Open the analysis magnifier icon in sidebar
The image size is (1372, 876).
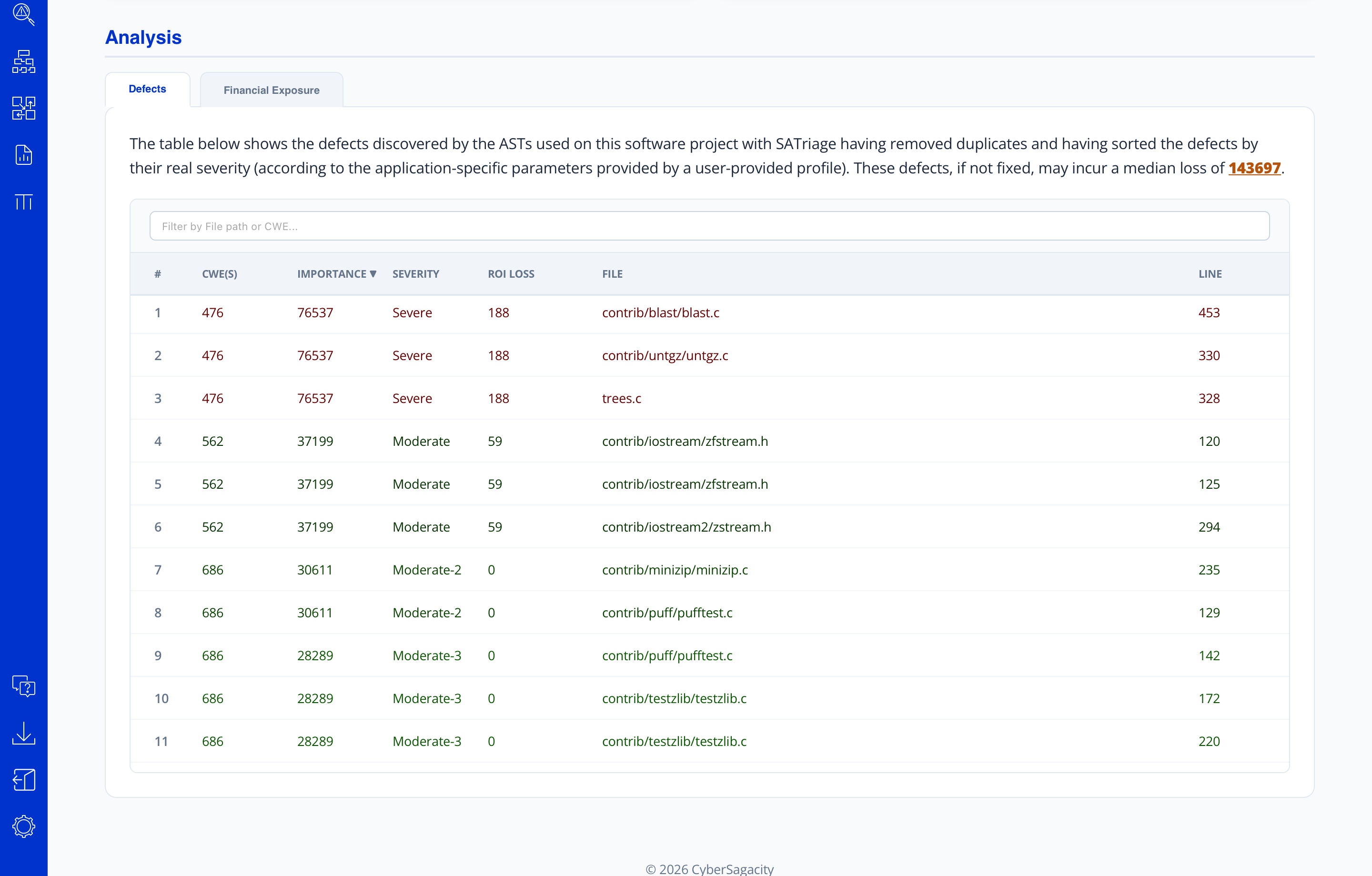point(23,14)
